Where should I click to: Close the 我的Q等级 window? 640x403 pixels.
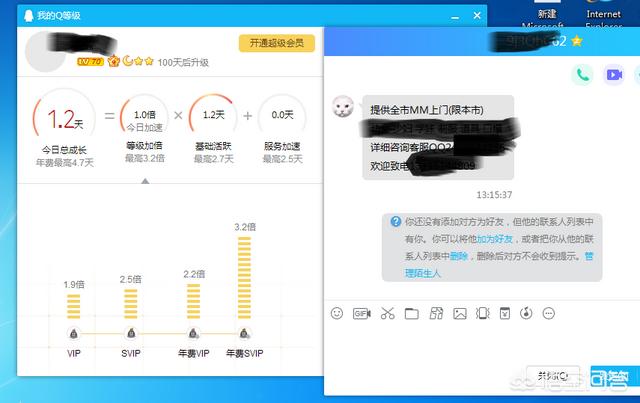(477, 16)
